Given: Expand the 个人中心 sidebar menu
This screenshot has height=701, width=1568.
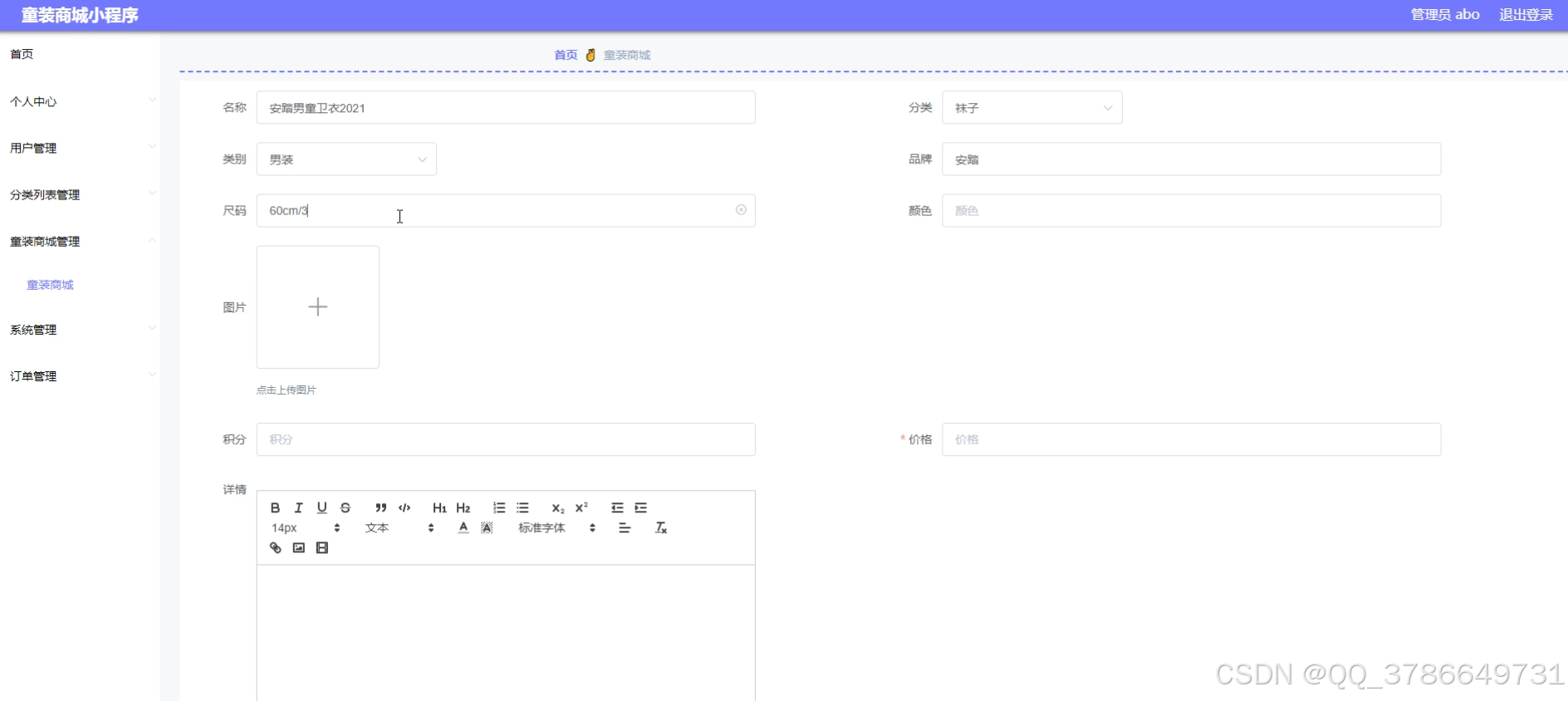Looking at the screenshot, I should 80,101.
